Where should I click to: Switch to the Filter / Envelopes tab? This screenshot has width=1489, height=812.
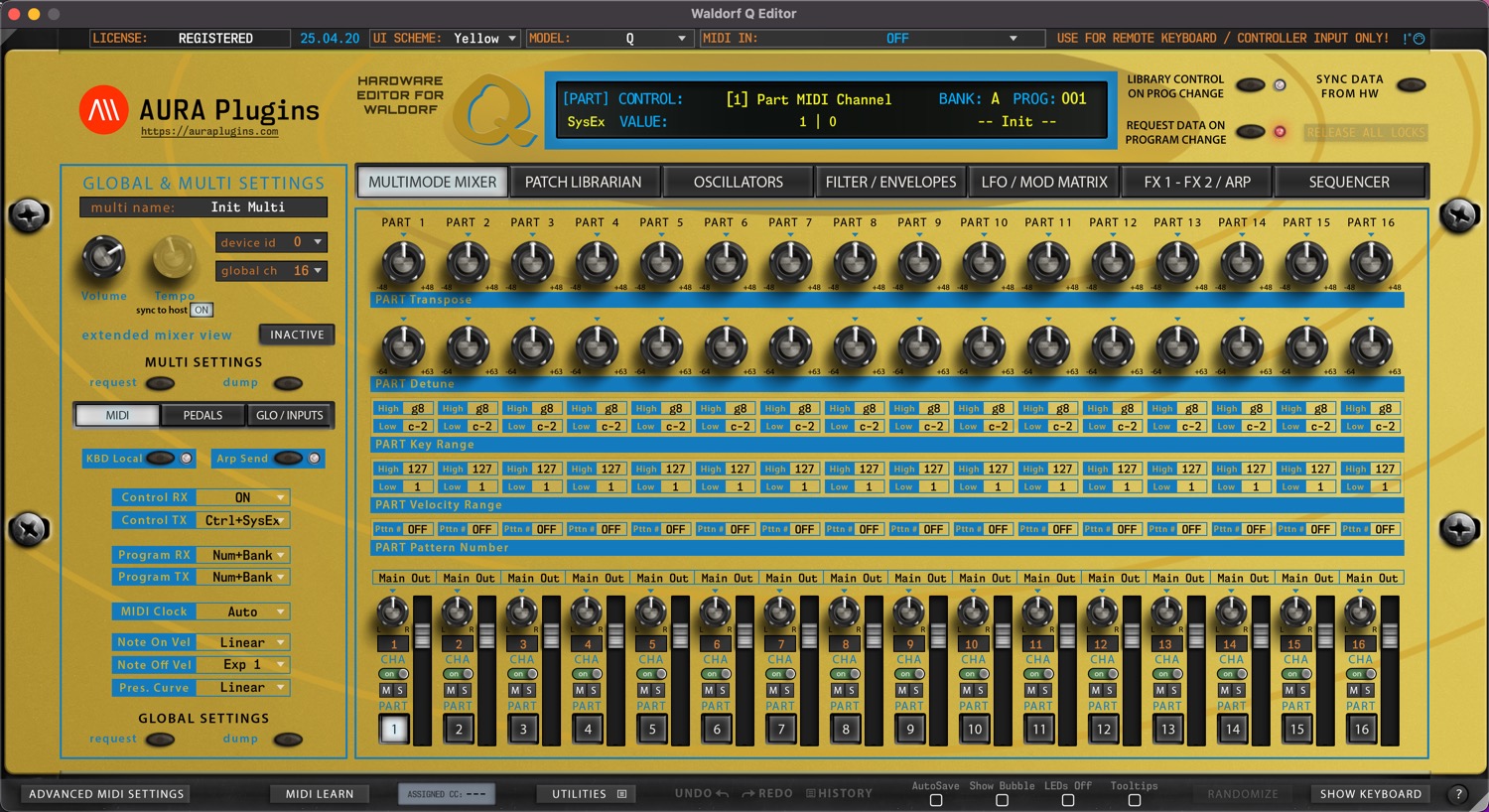coord(891,182)
